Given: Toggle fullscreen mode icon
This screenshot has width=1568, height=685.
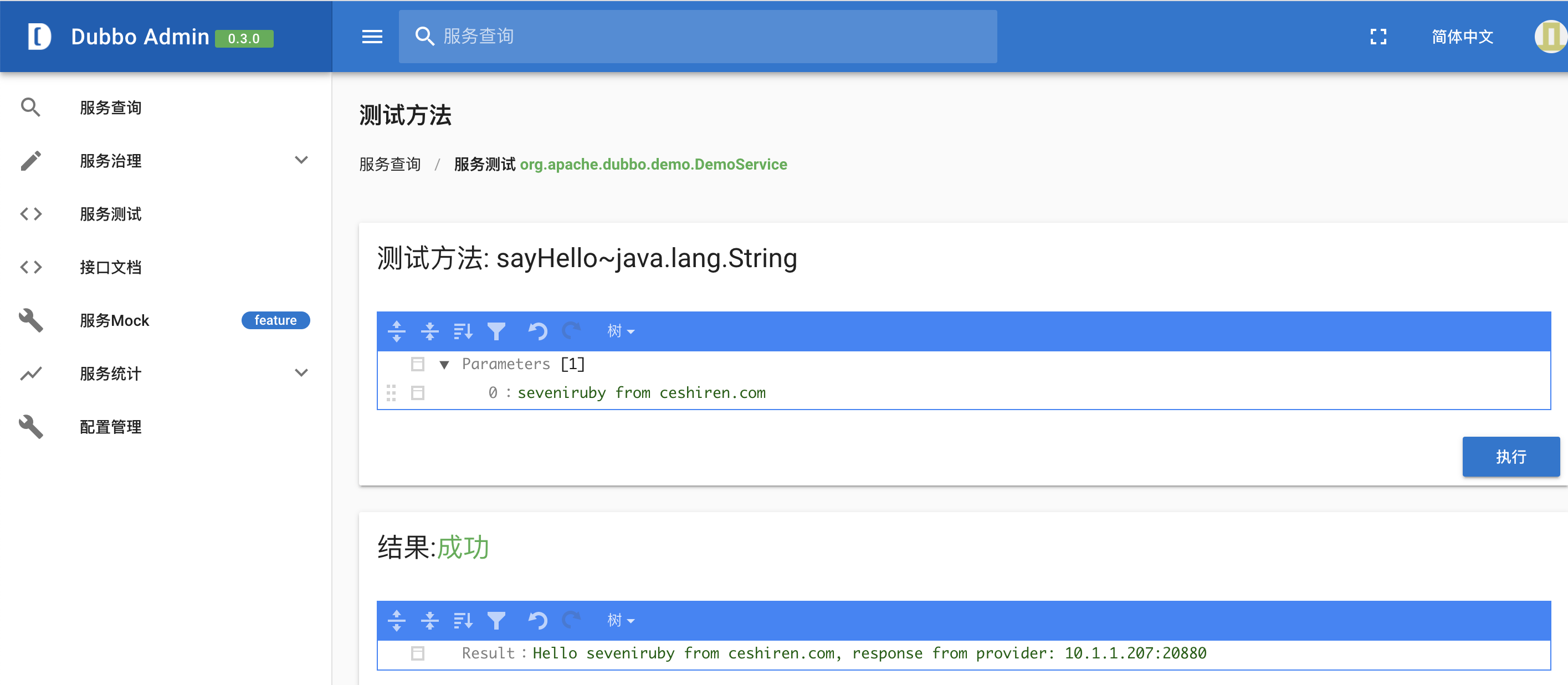Looking at the screenshot, I should click(1378, 37).
